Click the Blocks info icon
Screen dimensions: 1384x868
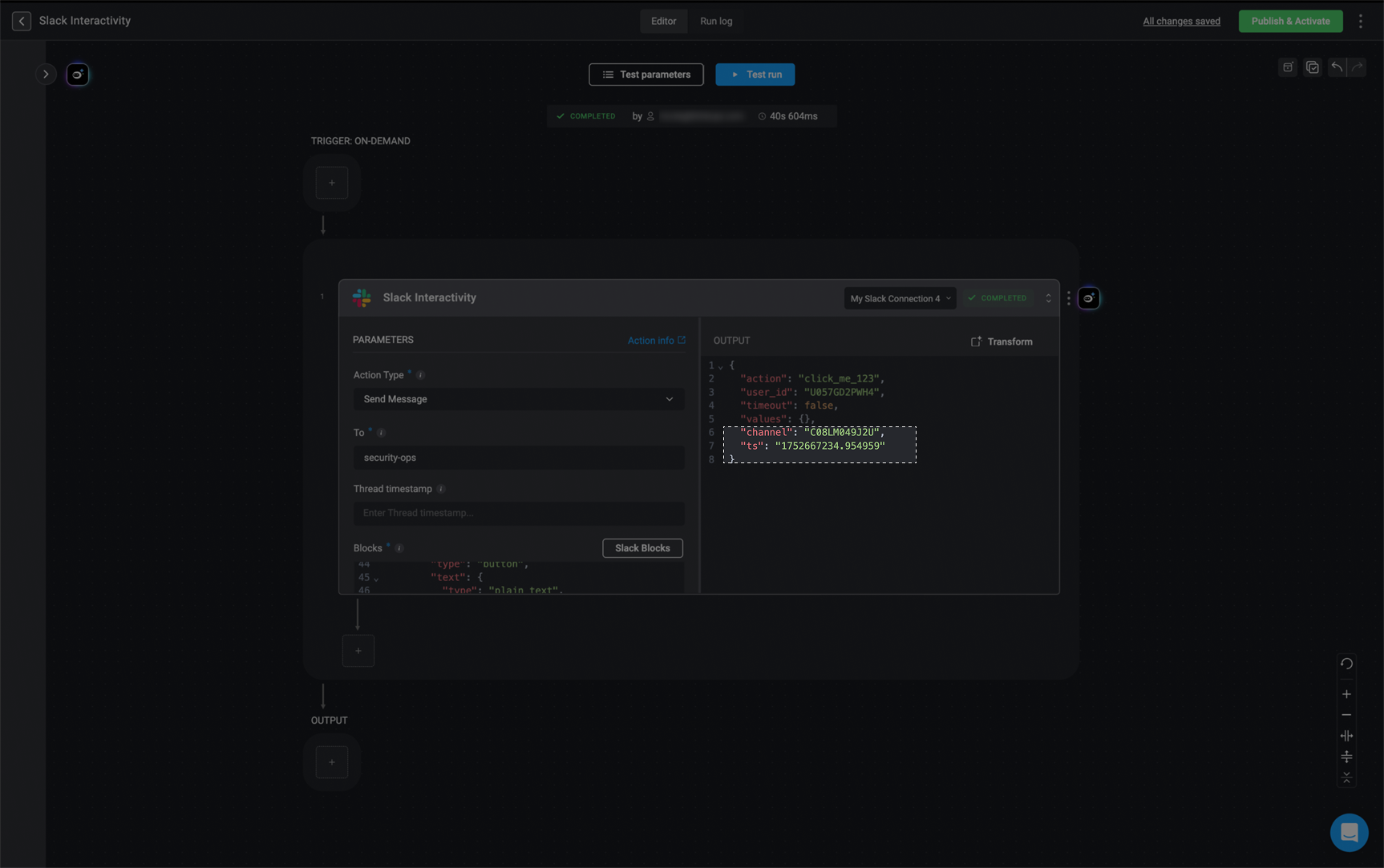[x=399, y=548]
